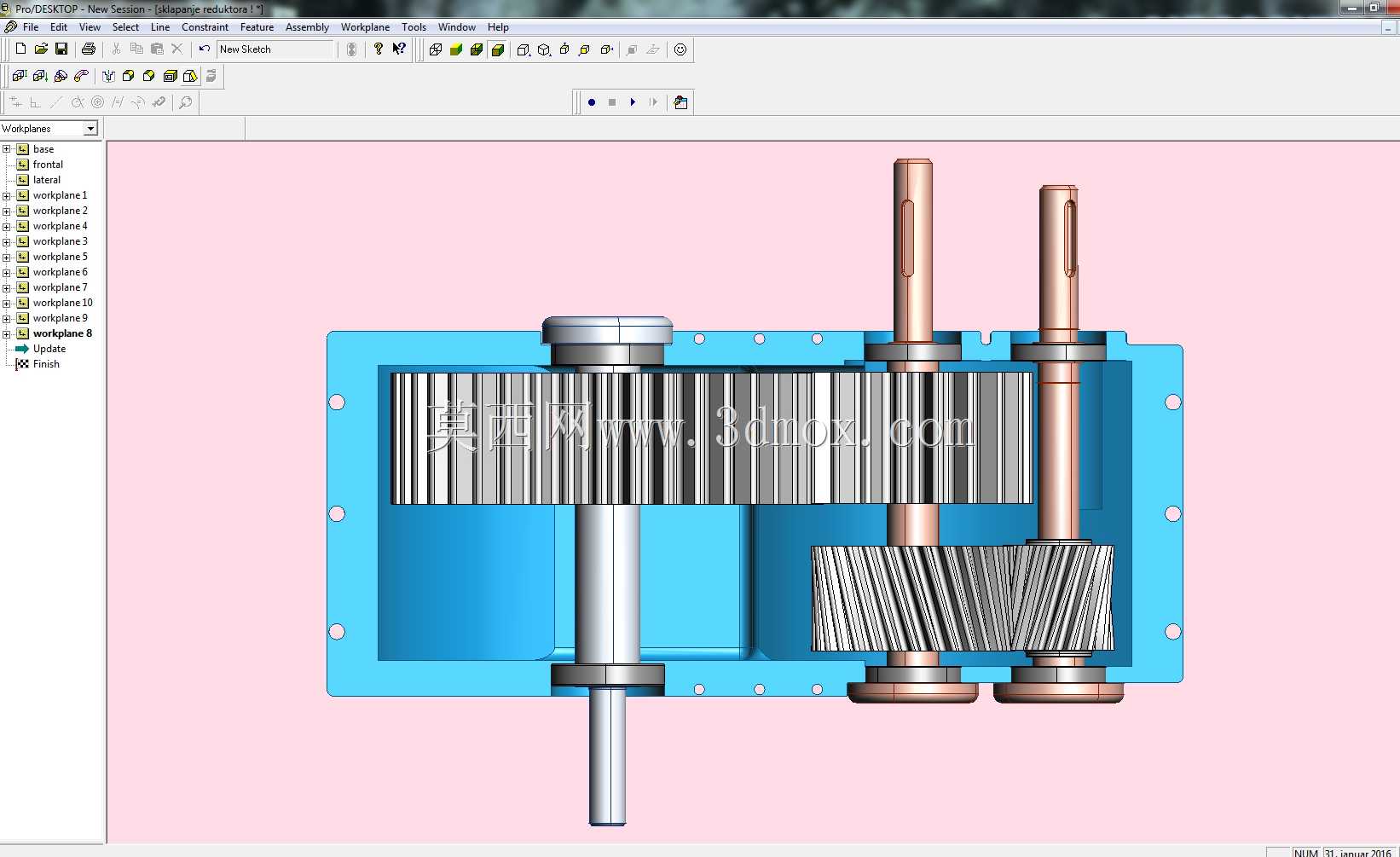Select the Shell Solids feature icon
1400x857 pixels.
pyautogui.click(x=170, y=76)
